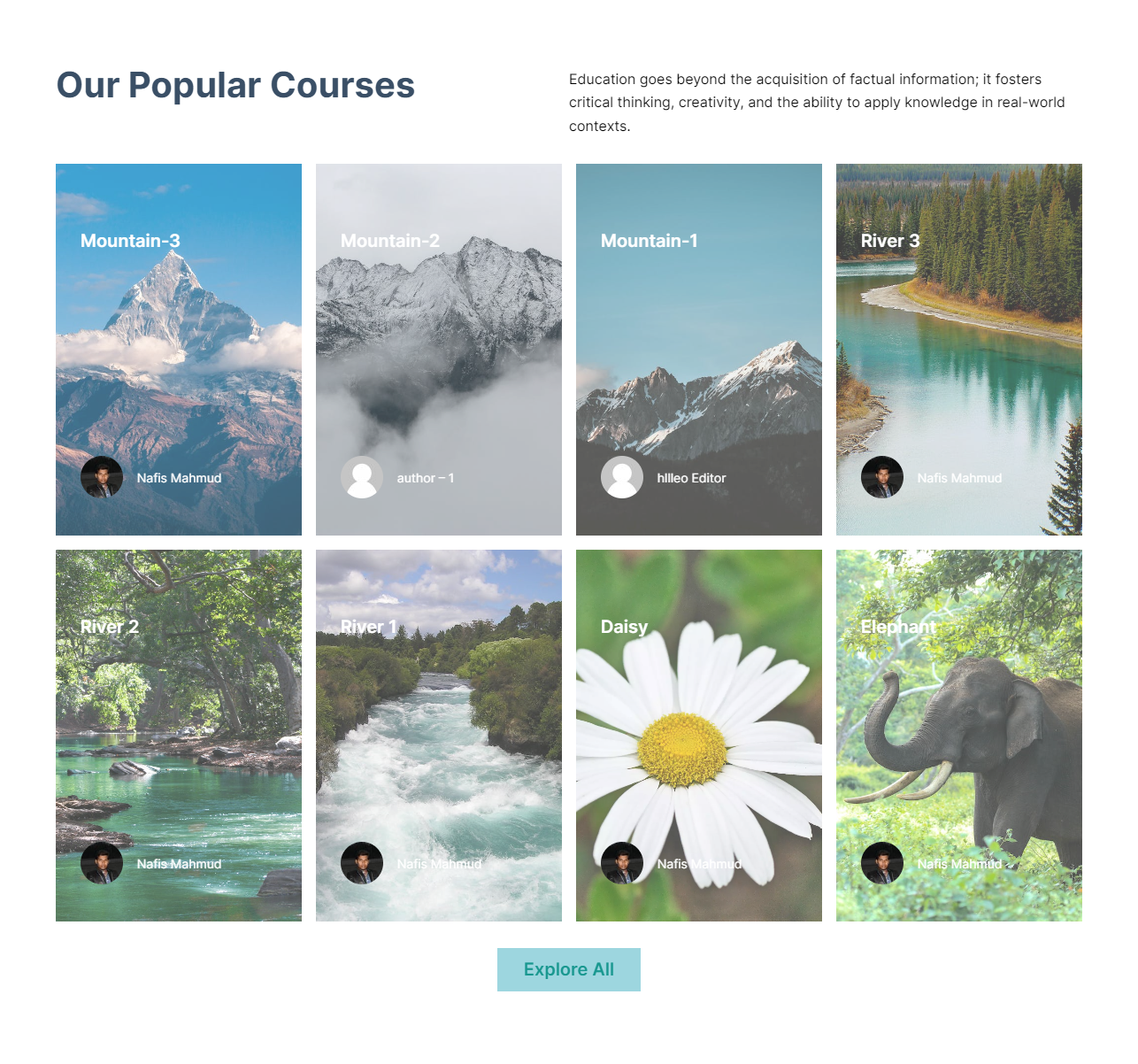
Task: Open the River 2 course title
Action: (110, 627)
